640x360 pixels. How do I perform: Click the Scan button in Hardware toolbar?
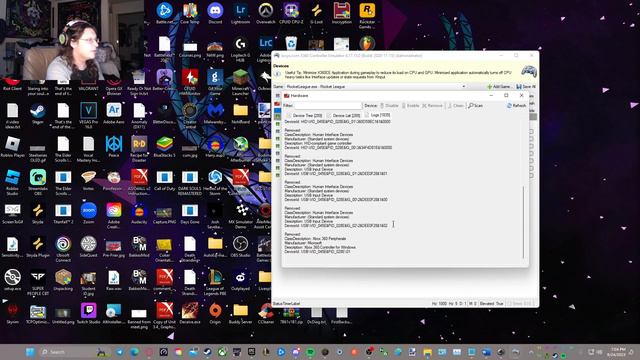click(x=476, y=106)
